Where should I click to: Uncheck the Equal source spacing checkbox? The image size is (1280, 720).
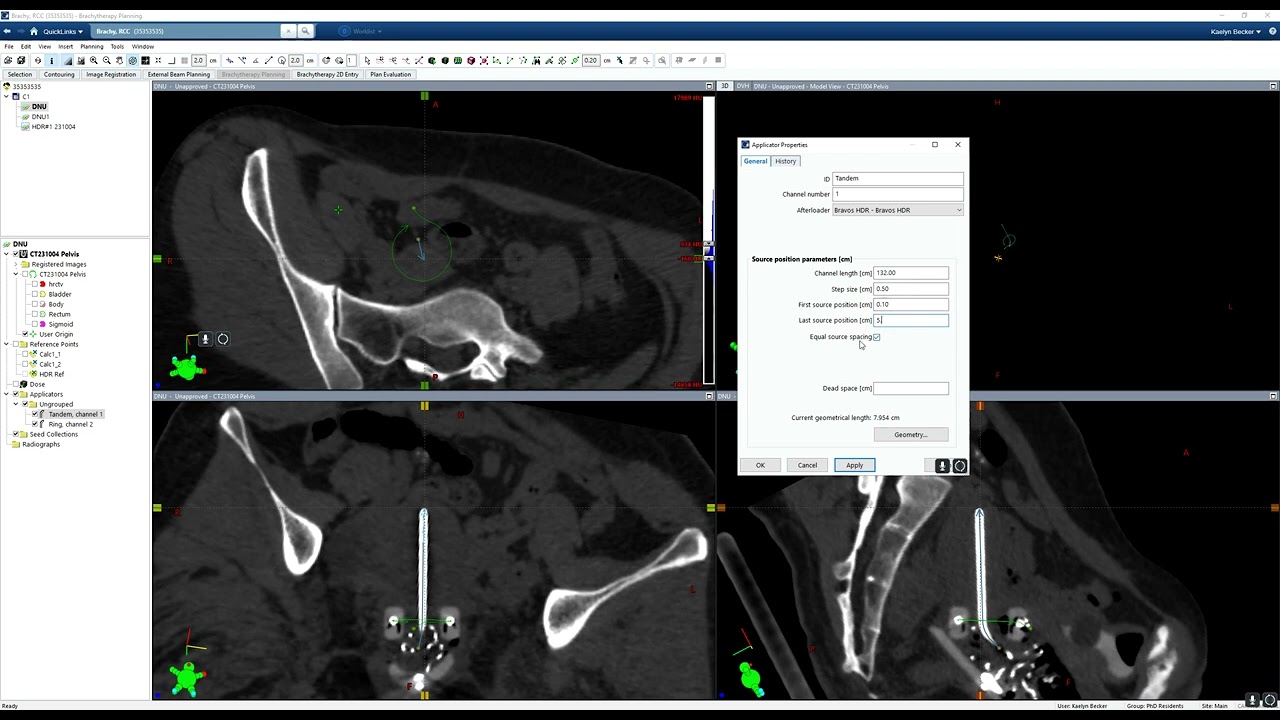pos(877,337)
